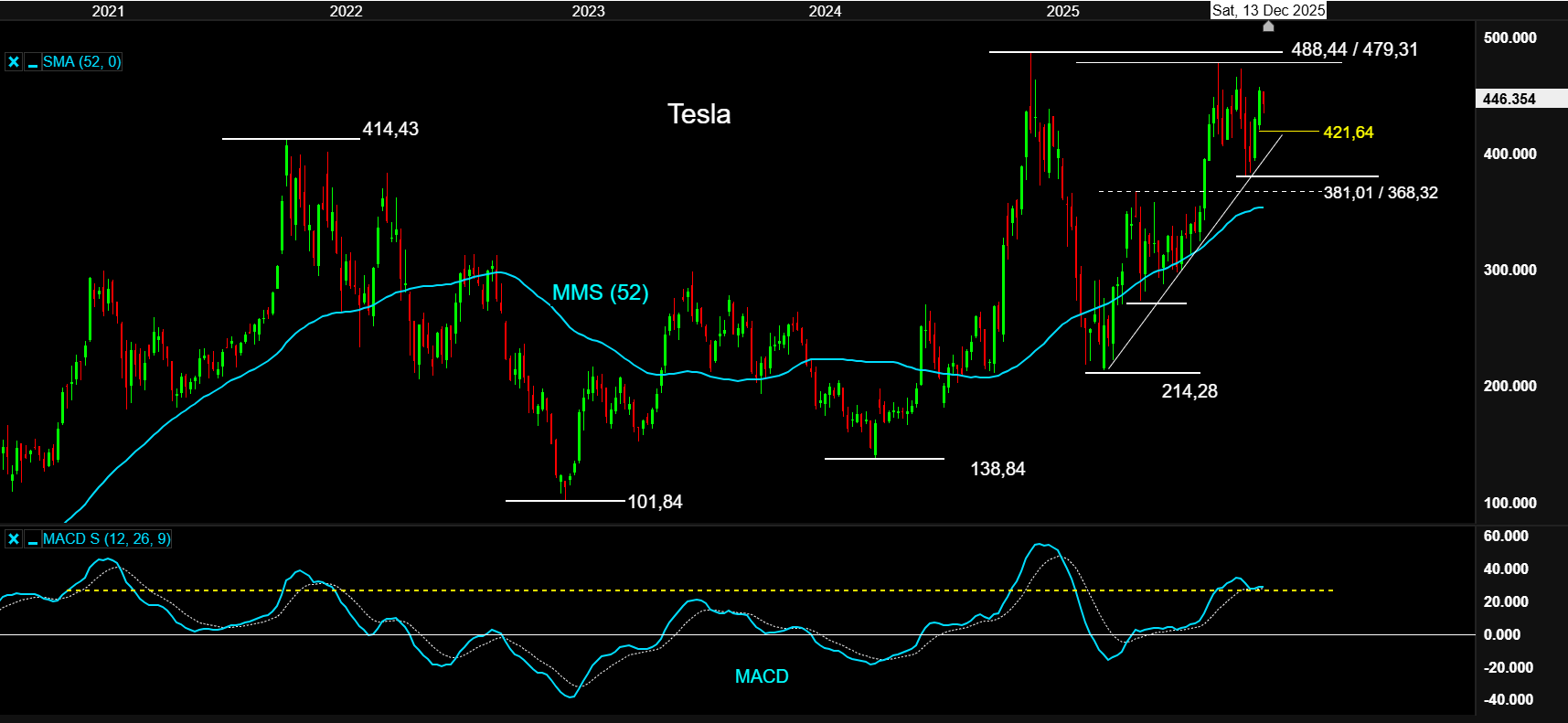The height and width of the screenshot is (723, 1568).
Task: Select the Sat, 13 Dec 2025 date label
Action: (x=1268, y=10)
